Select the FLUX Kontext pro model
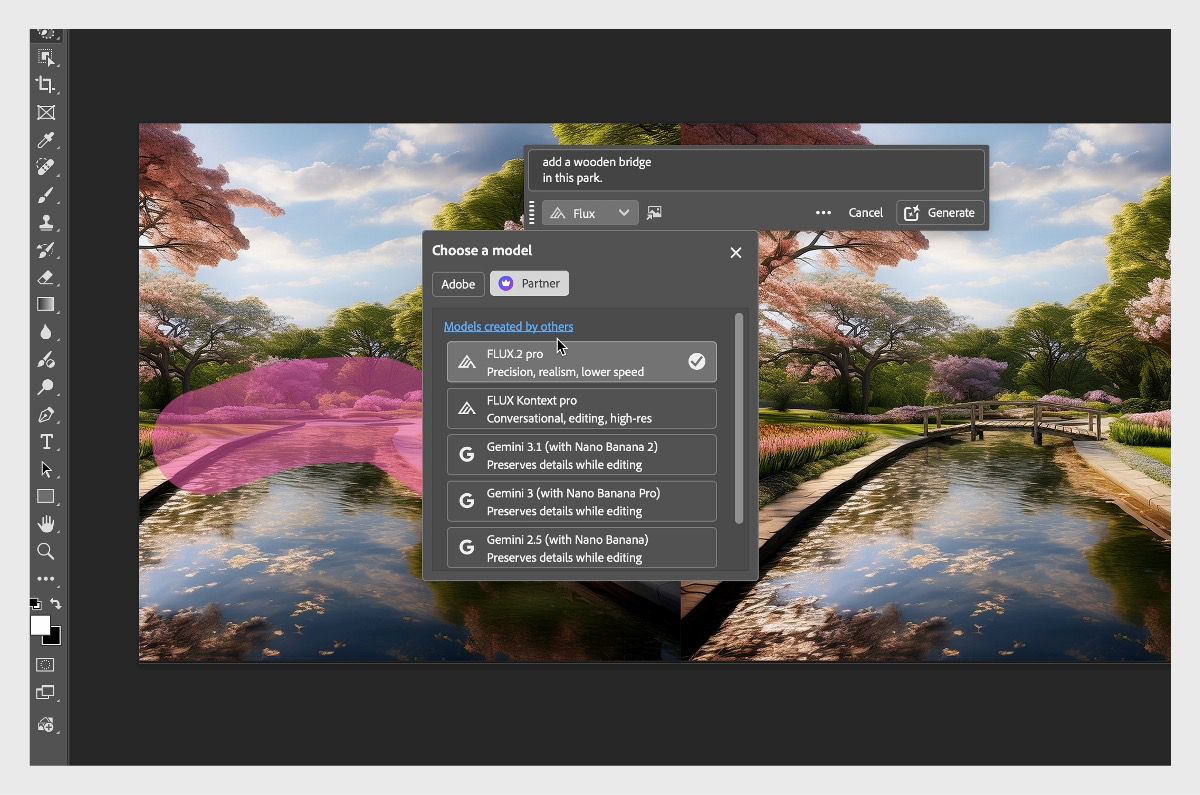Viewport: 1200px width, 795px height. 581,408
